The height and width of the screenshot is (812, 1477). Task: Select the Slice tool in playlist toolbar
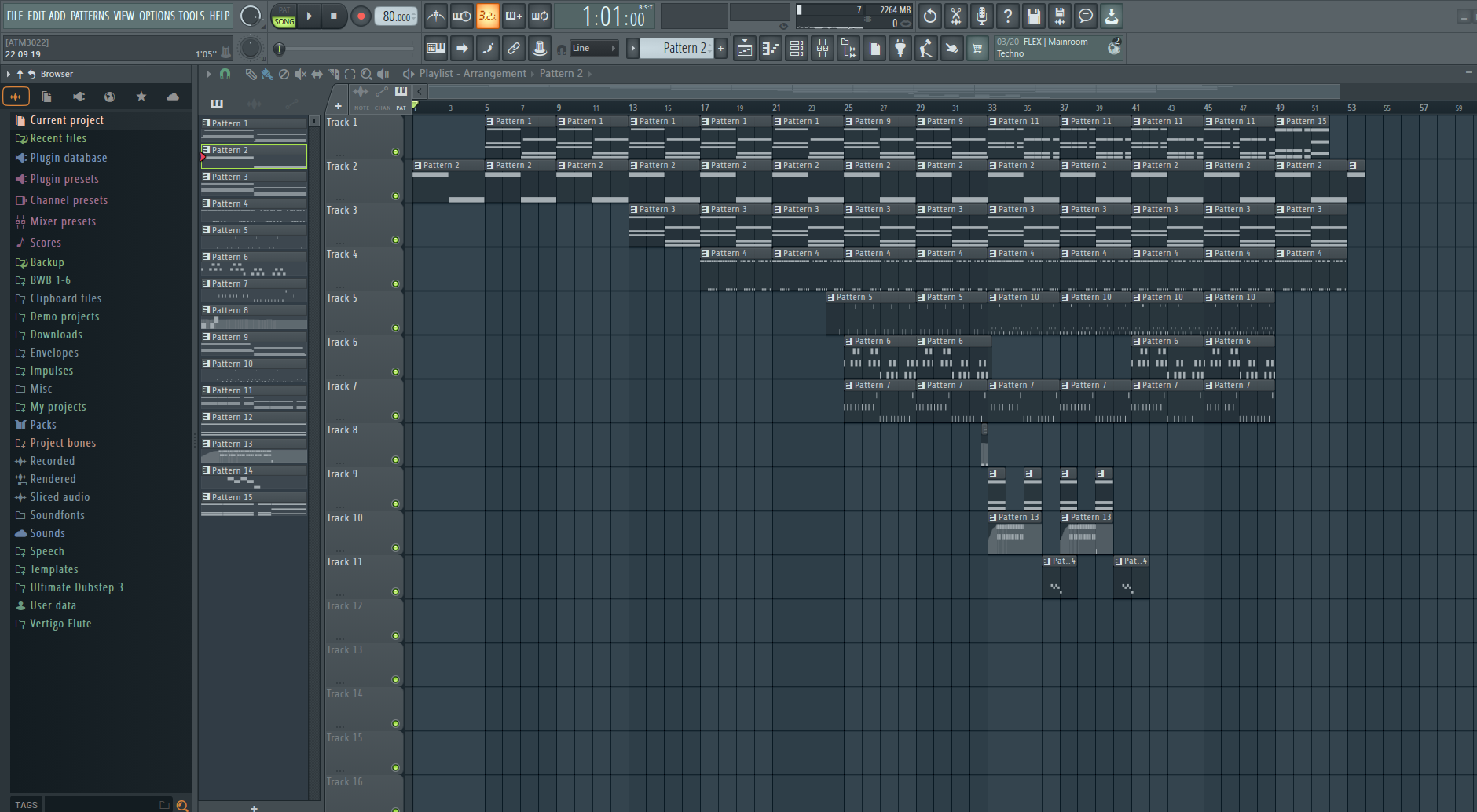334,74
